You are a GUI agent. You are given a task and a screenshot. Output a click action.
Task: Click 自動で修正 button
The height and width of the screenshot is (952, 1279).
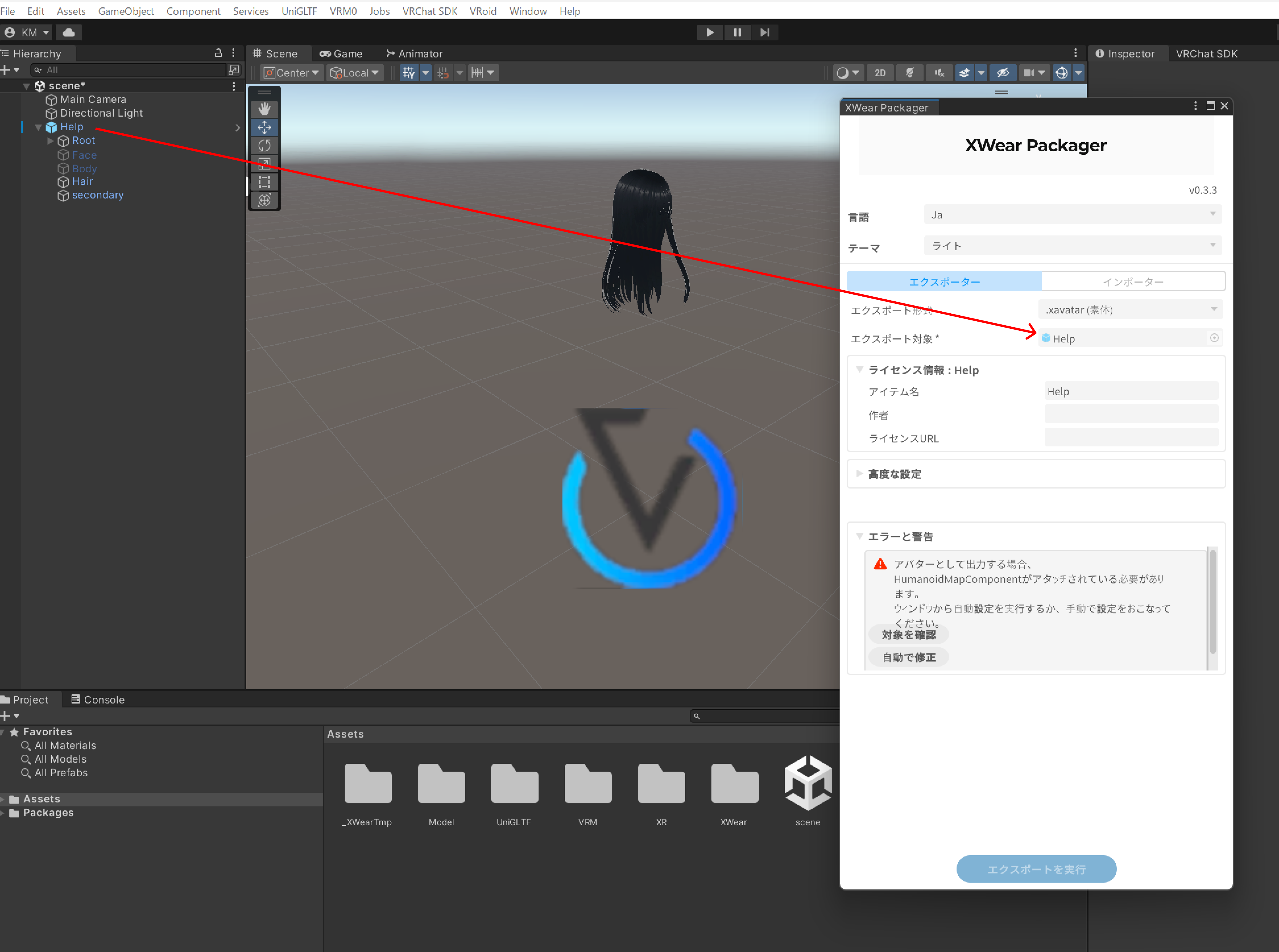point(908,657)
